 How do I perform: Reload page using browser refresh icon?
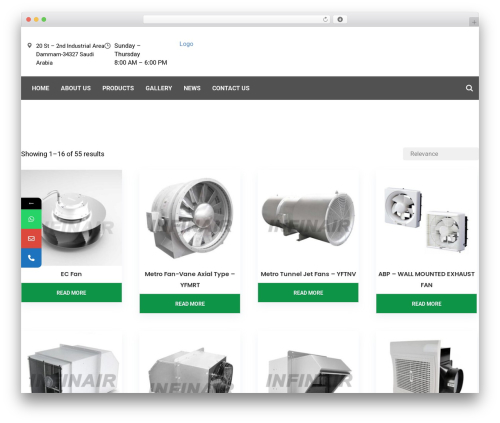325,19
